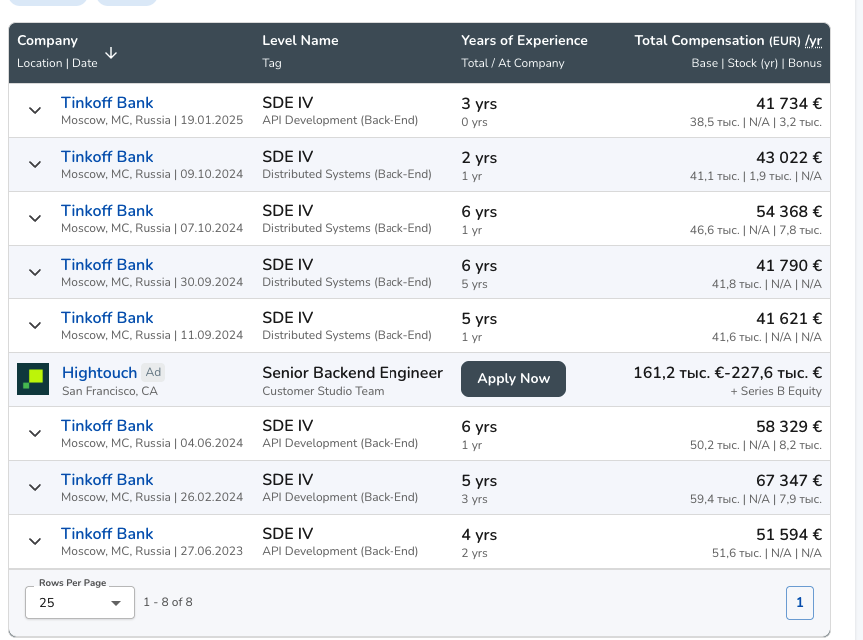Open the Rows Per Page dropdown
Image resolution: width=863 pixels, height=640 pixels.
79,603
